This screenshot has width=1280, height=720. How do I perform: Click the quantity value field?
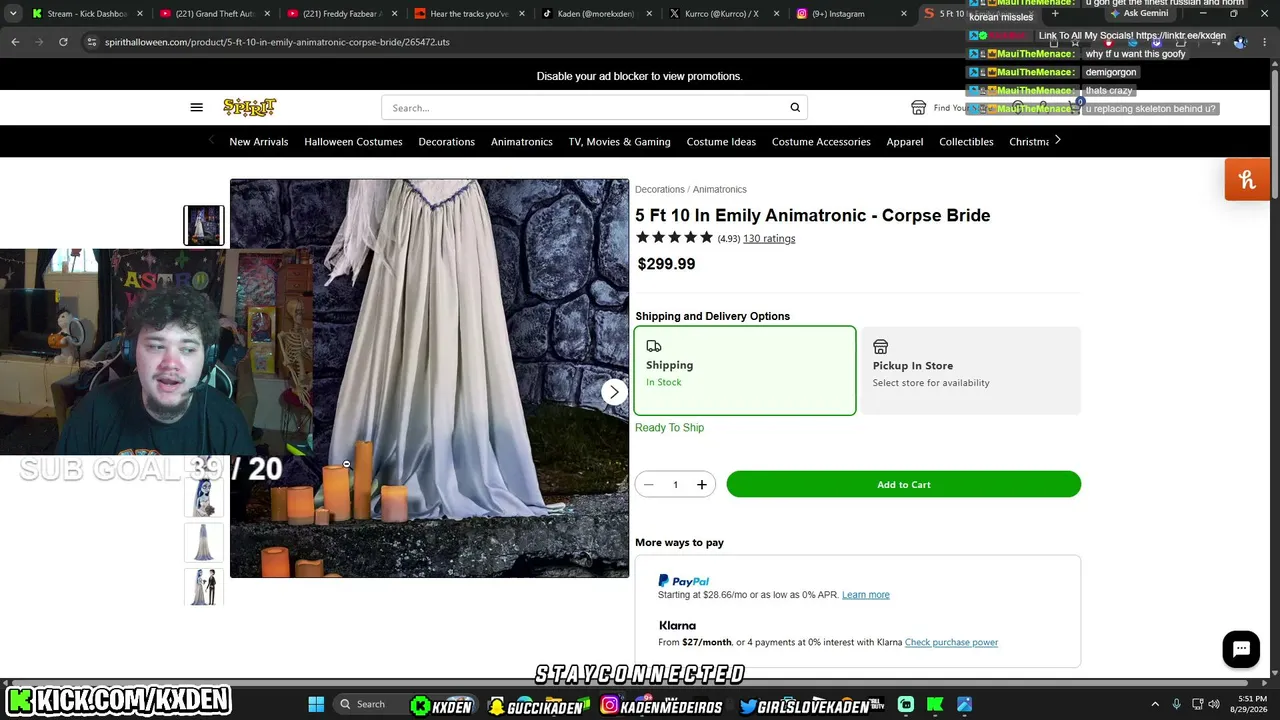675,485
